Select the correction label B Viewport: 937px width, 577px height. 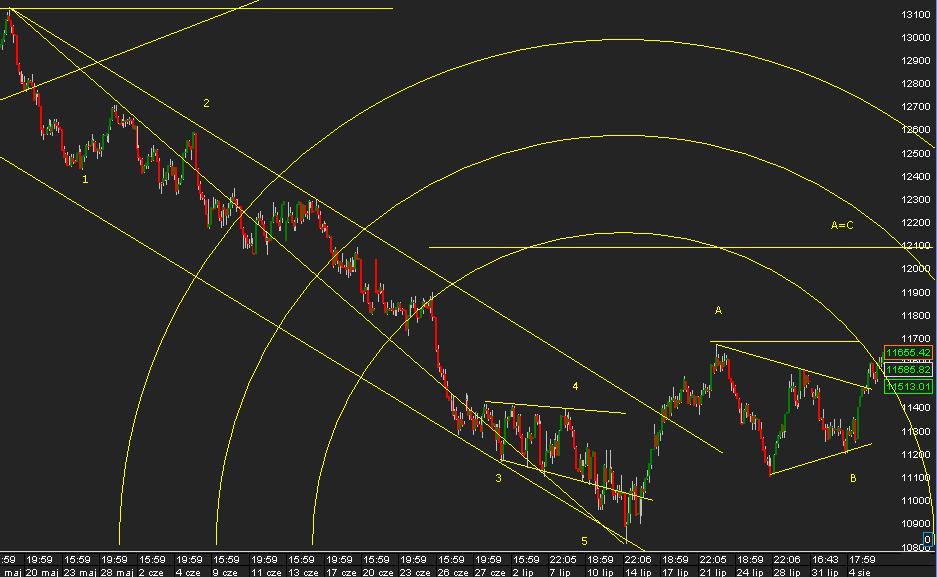point(853,478)
